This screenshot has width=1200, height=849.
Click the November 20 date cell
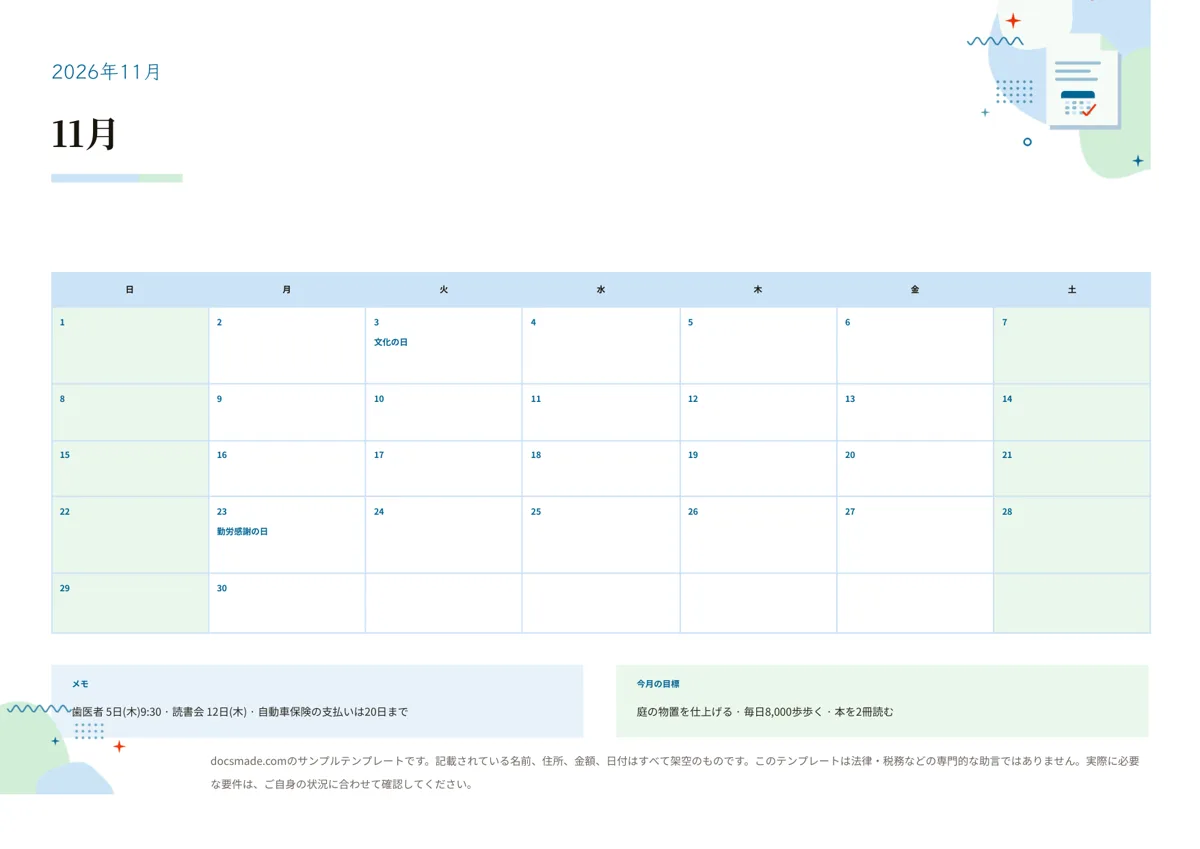[x=915, y=468]
